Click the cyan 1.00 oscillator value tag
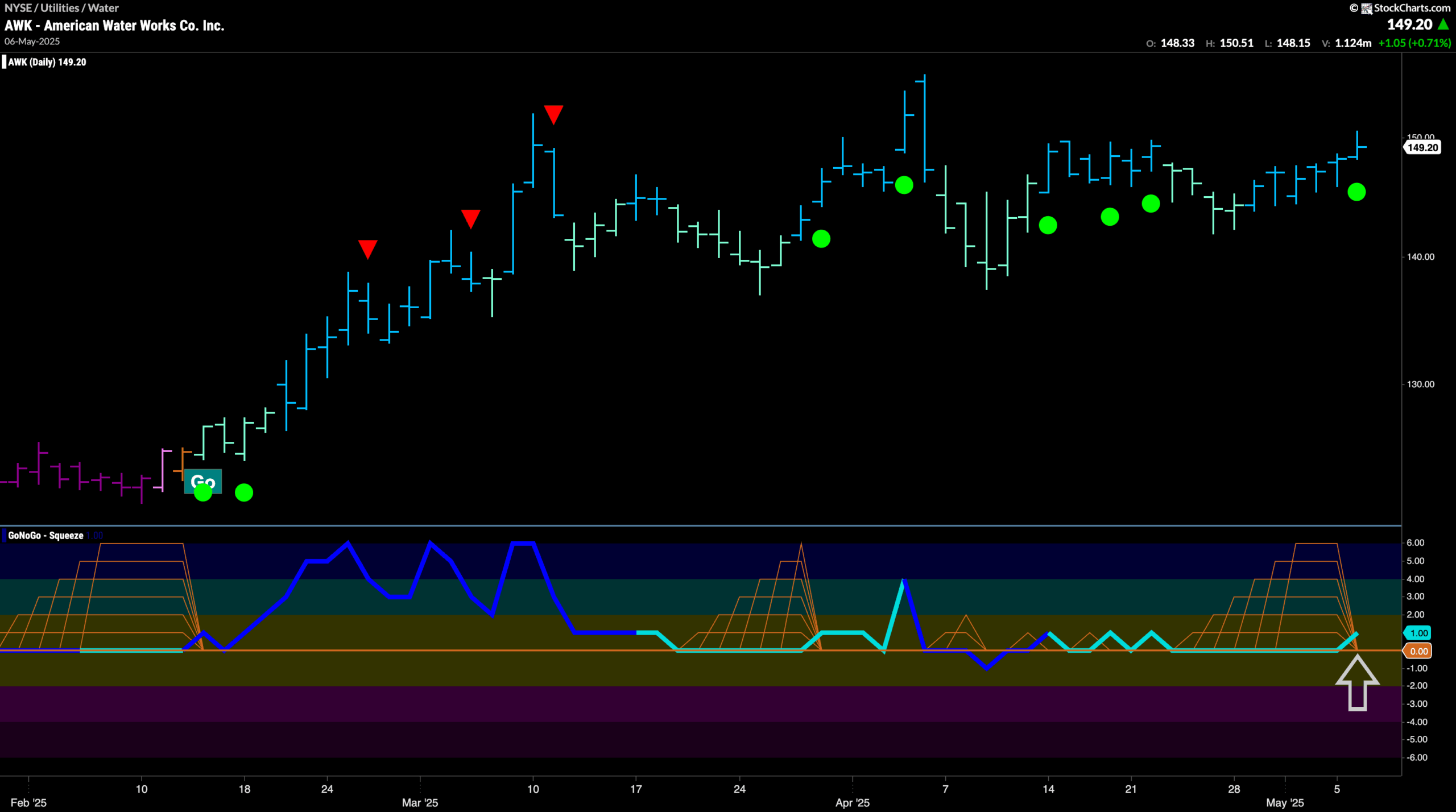 1418,633
